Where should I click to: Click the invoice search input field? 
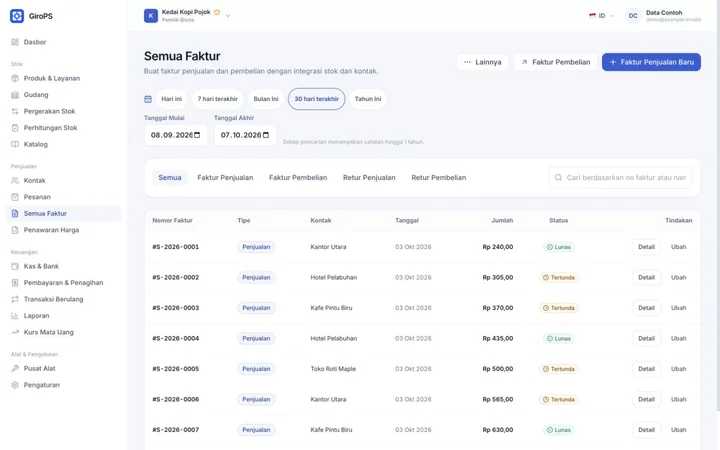point(620,178)
